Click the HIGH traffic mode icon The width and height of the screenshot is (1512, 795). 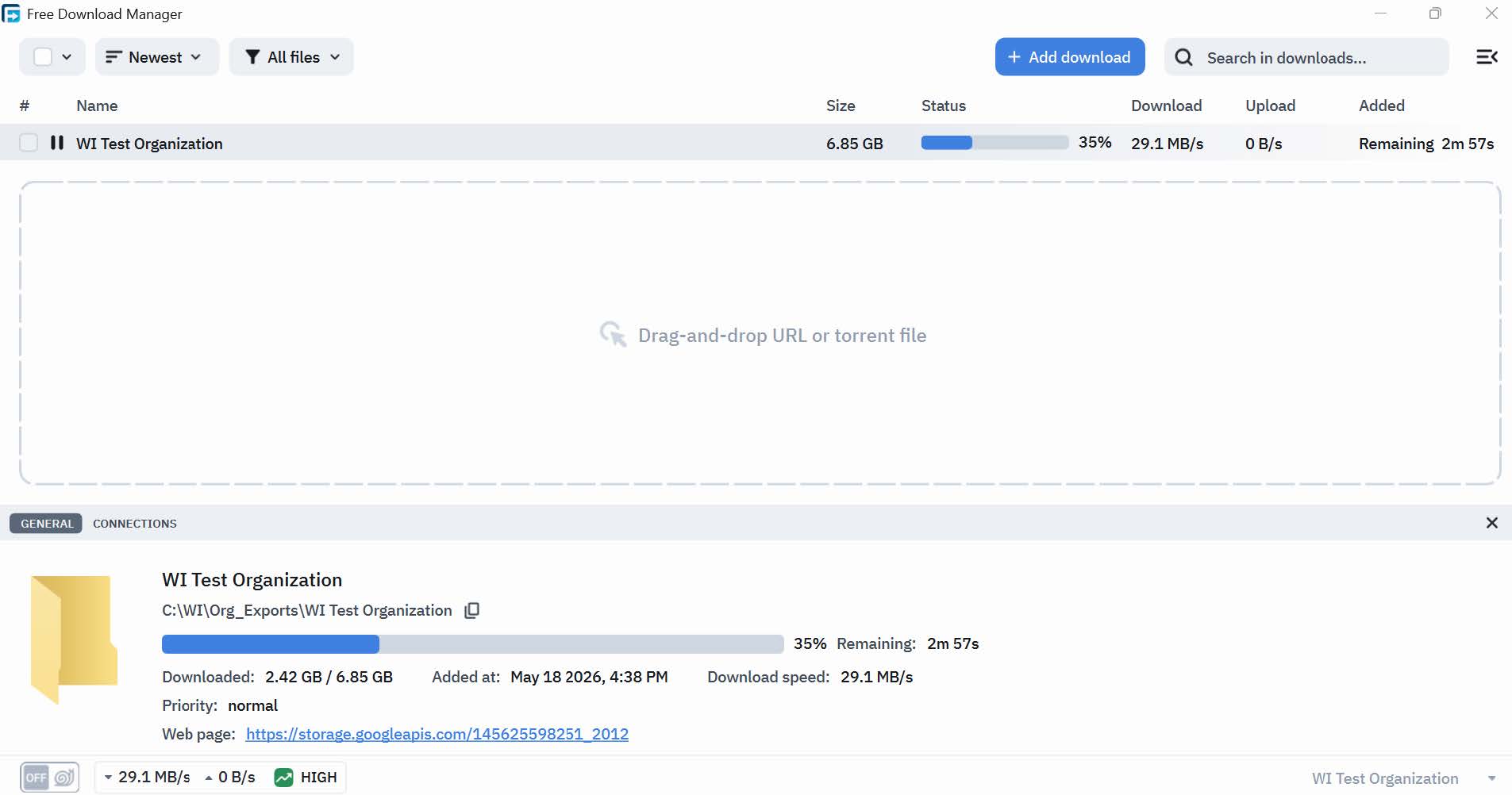(x=283, y=777)
